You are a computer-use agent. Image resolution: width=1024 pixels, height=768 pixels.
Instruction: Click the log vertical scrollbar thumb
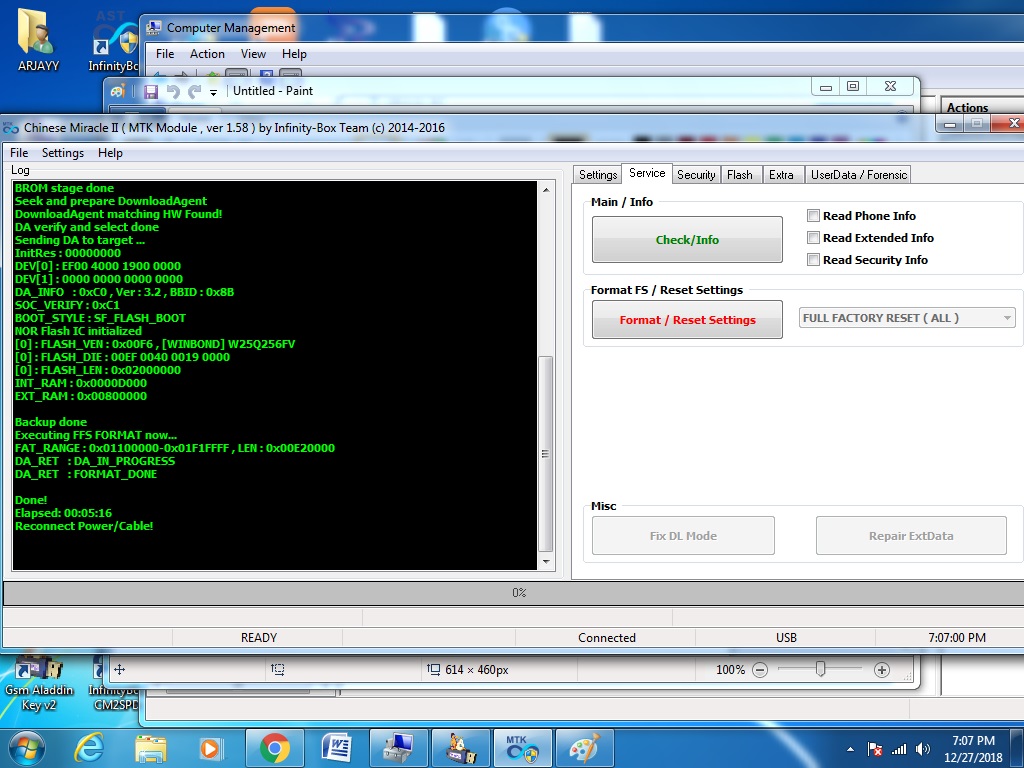[546, 454]
